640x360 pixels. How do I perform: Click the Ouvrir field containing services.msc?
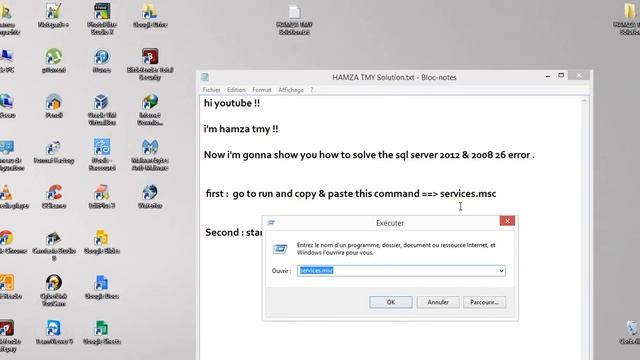coord(401,271)
